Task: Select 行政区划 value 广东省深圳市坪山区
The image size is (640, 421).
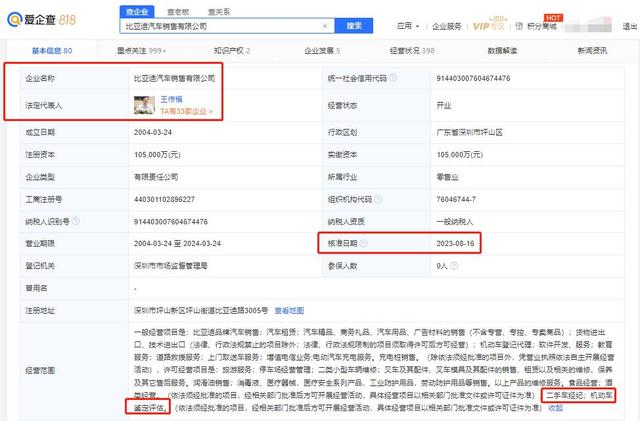Action: (x=469, y=132)
